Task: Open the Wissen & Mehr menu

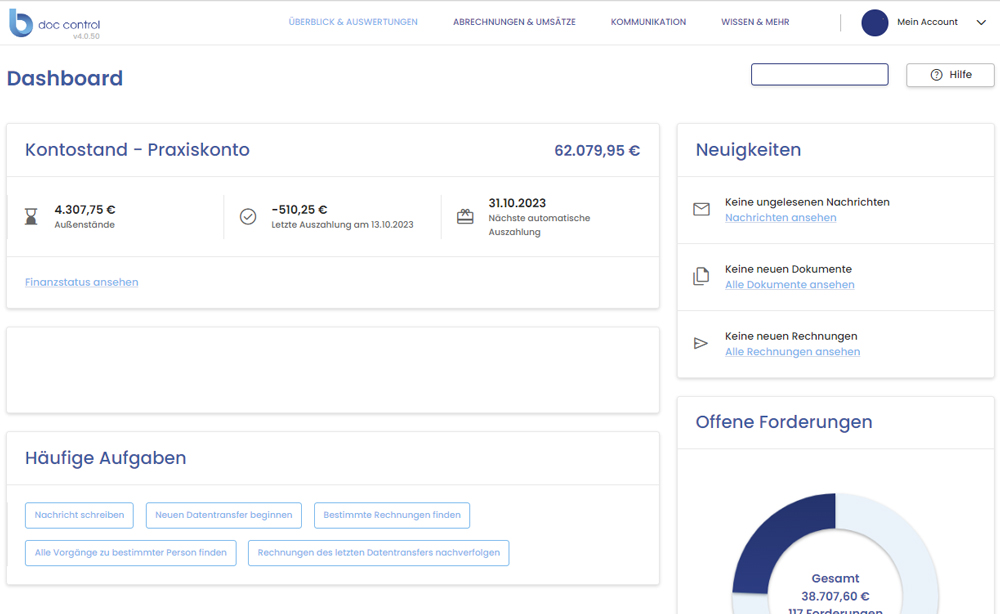Action: pyautogui.click(x=755, y=22)
